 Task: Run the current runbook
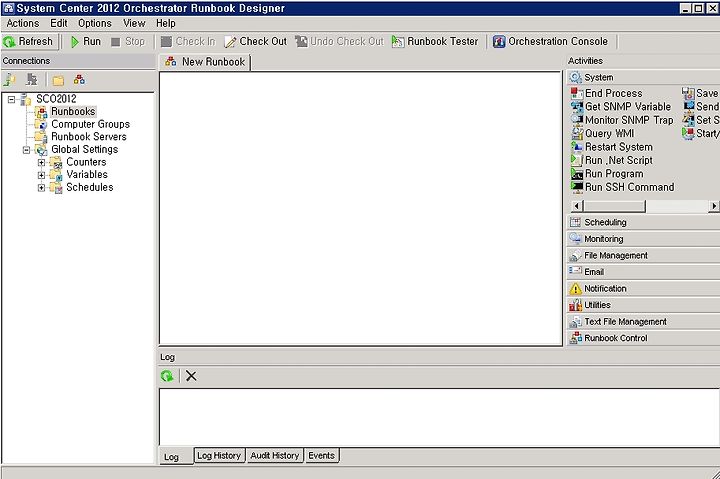pyautogui.click(x=86, y=42)
